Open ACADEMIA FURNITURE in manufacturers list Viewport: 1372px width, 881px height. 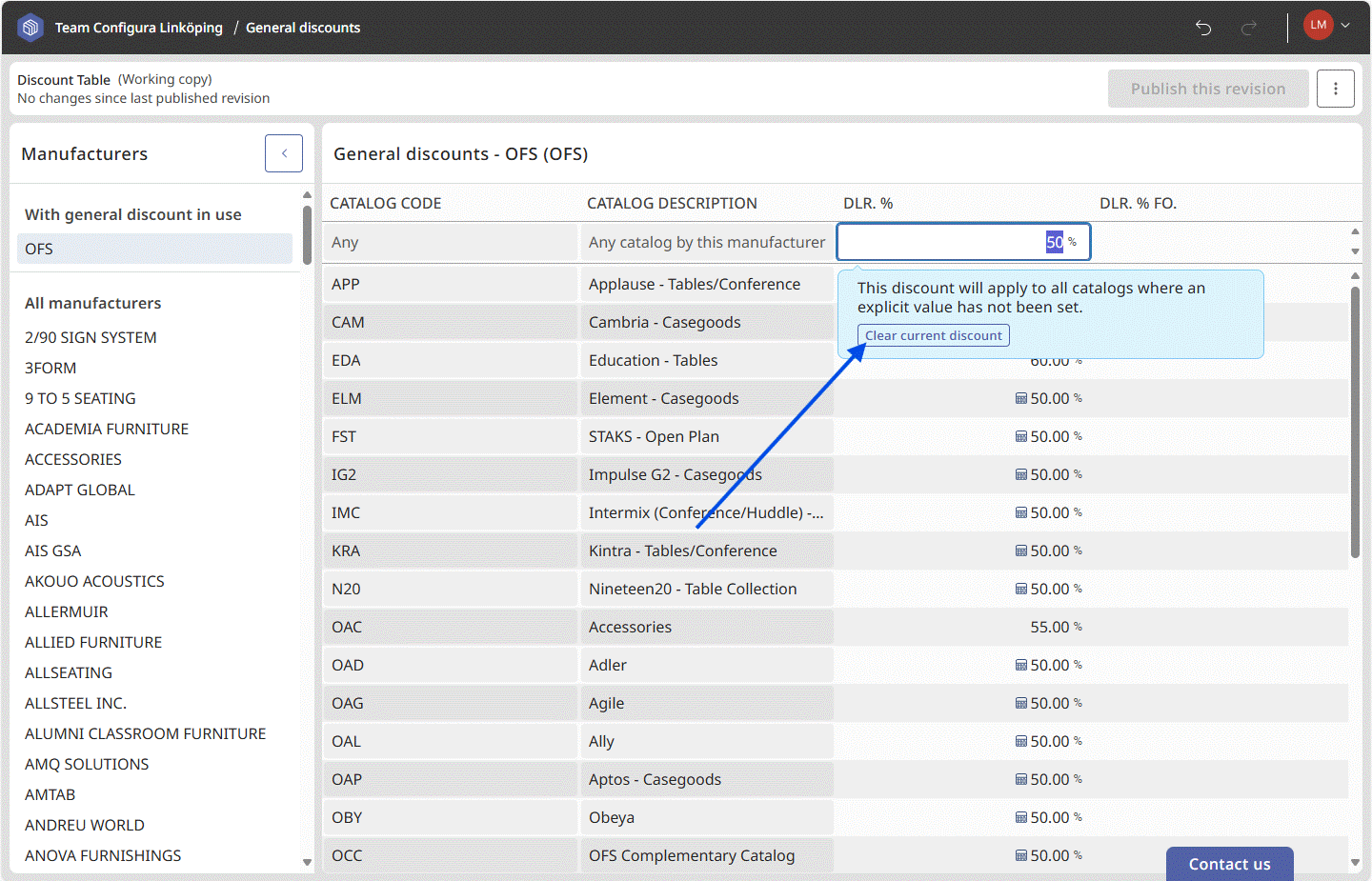click(107, 429)
